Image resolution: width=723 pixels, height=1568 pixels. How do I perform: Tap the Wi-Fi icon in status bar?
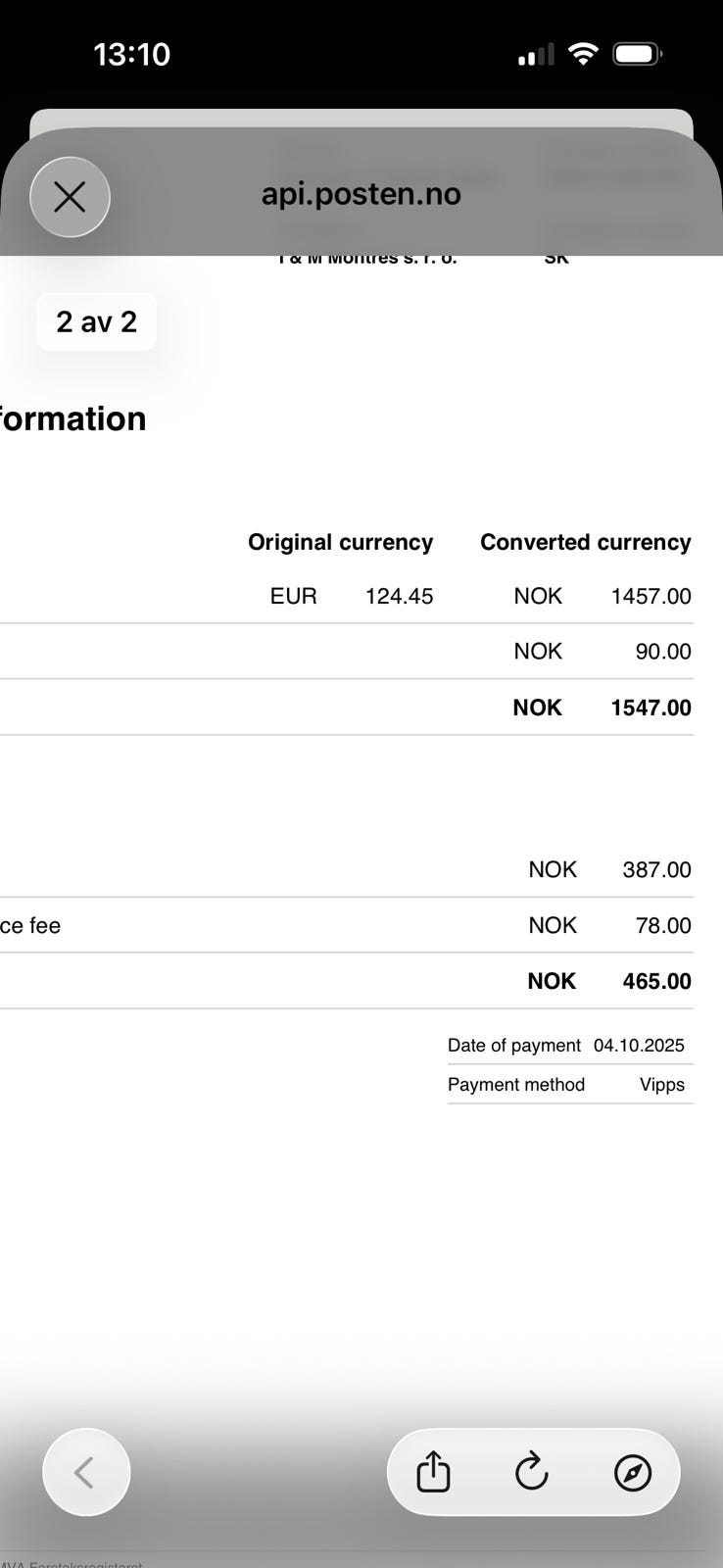[x=583, y=54]
